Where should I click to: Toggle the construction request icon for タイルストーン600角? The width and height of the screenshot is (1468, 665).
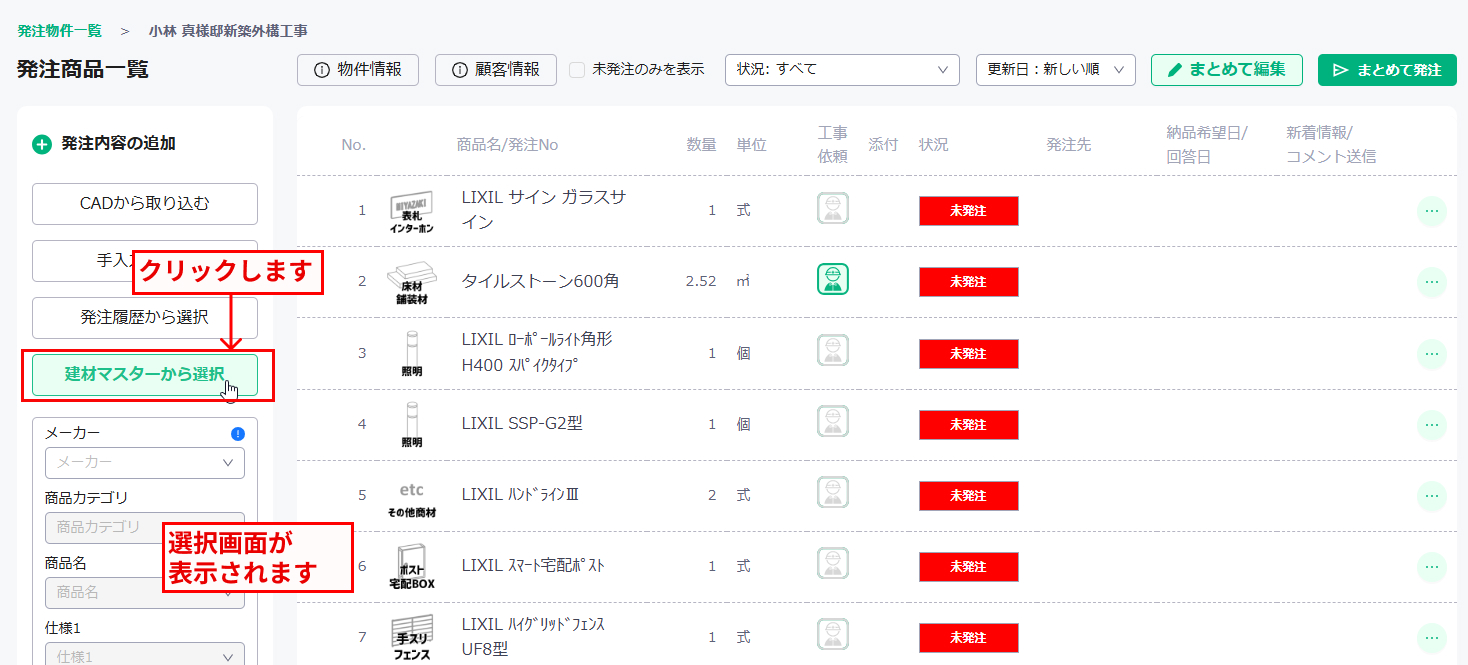(833, 280)
